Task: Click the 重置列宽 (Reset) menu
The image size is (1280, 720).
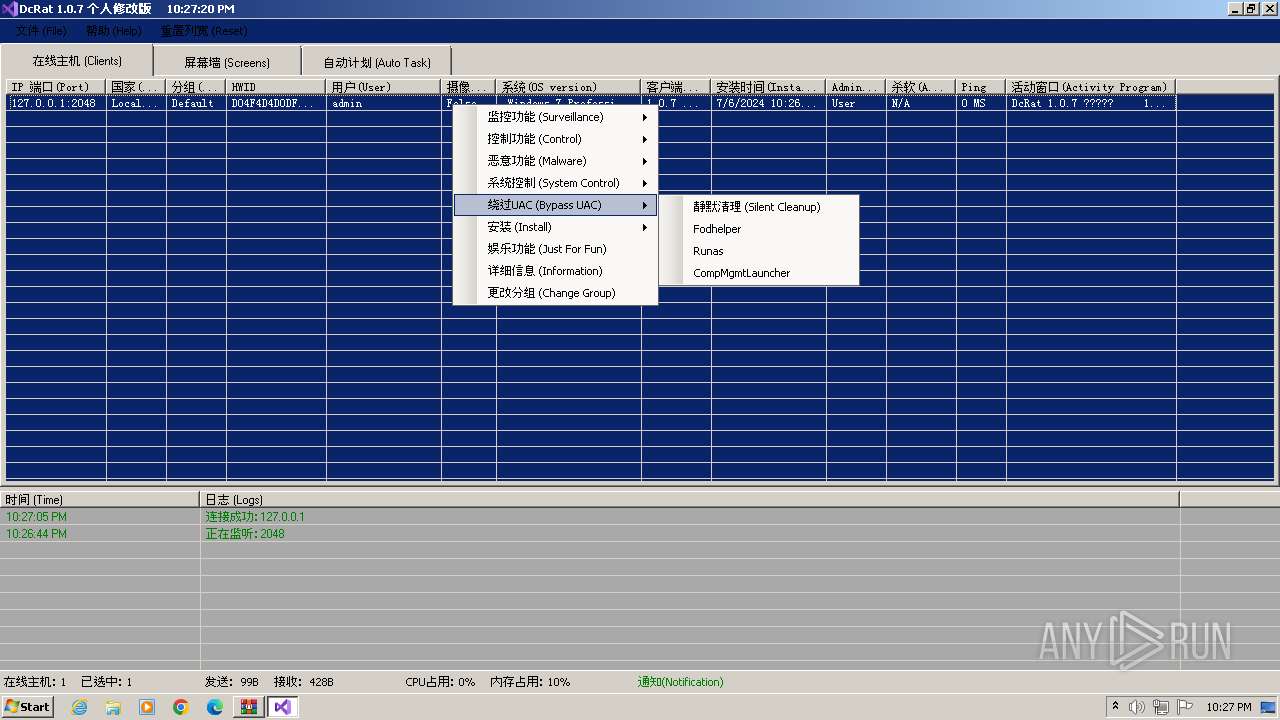Action: pos(204,31)
